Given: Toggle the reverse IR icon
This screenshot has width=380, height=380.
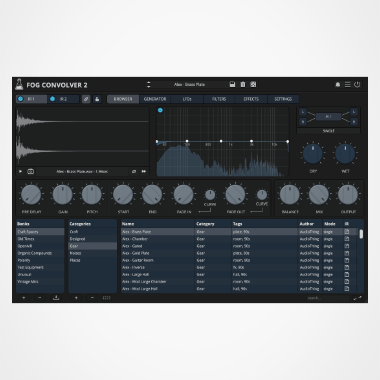Looking at the screenshot, I should [134, 171].
